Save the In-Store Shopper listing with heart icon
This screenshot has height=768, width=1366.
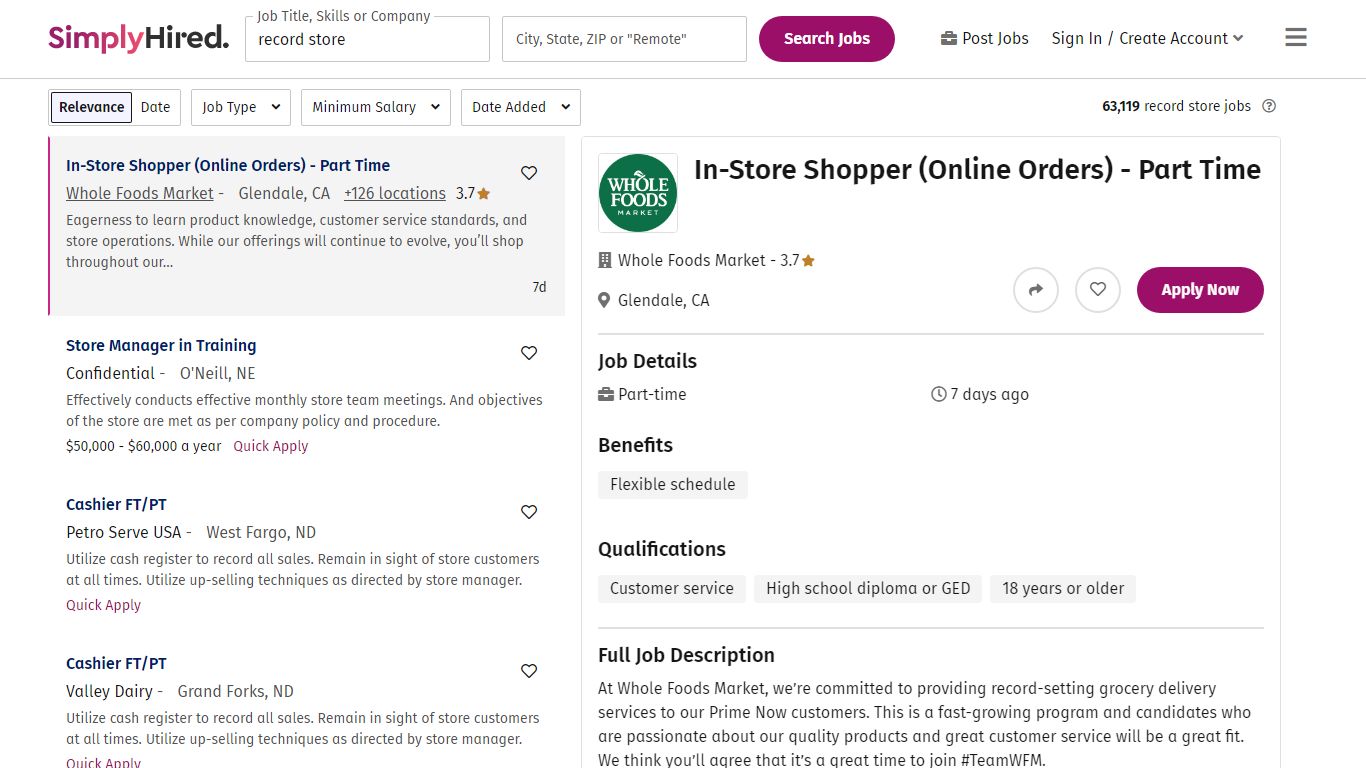pos(529,173)
